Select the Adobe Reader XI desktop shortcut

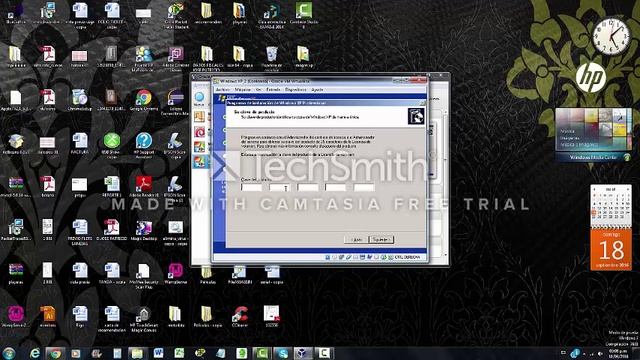coord(144,187)
